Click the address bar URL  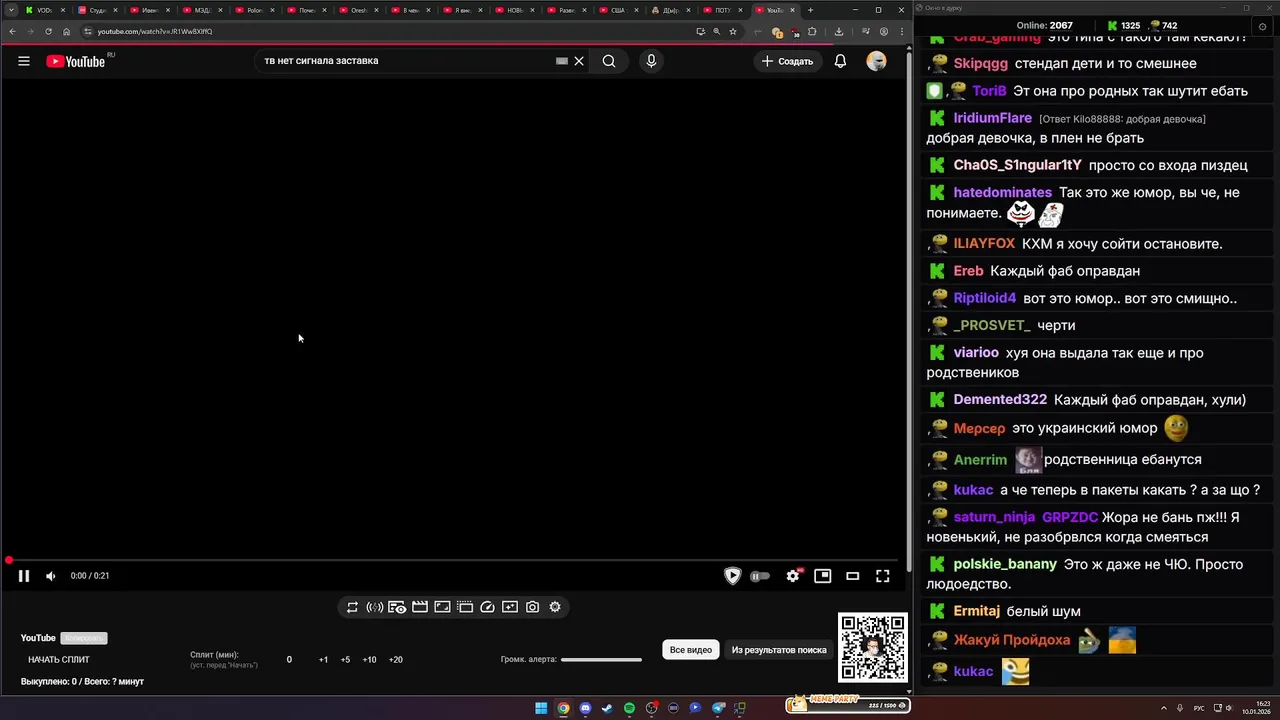coord(155,31)
